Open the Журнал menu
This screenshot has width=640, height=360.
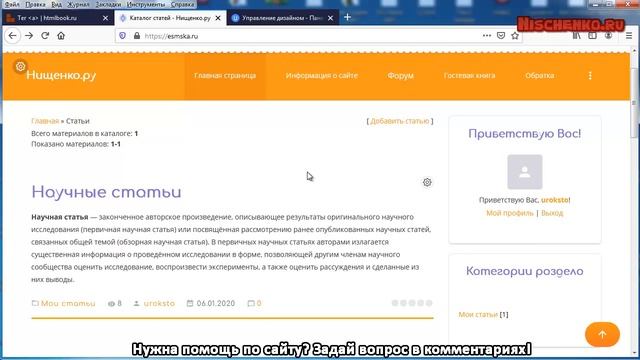(x=78, y=4)
